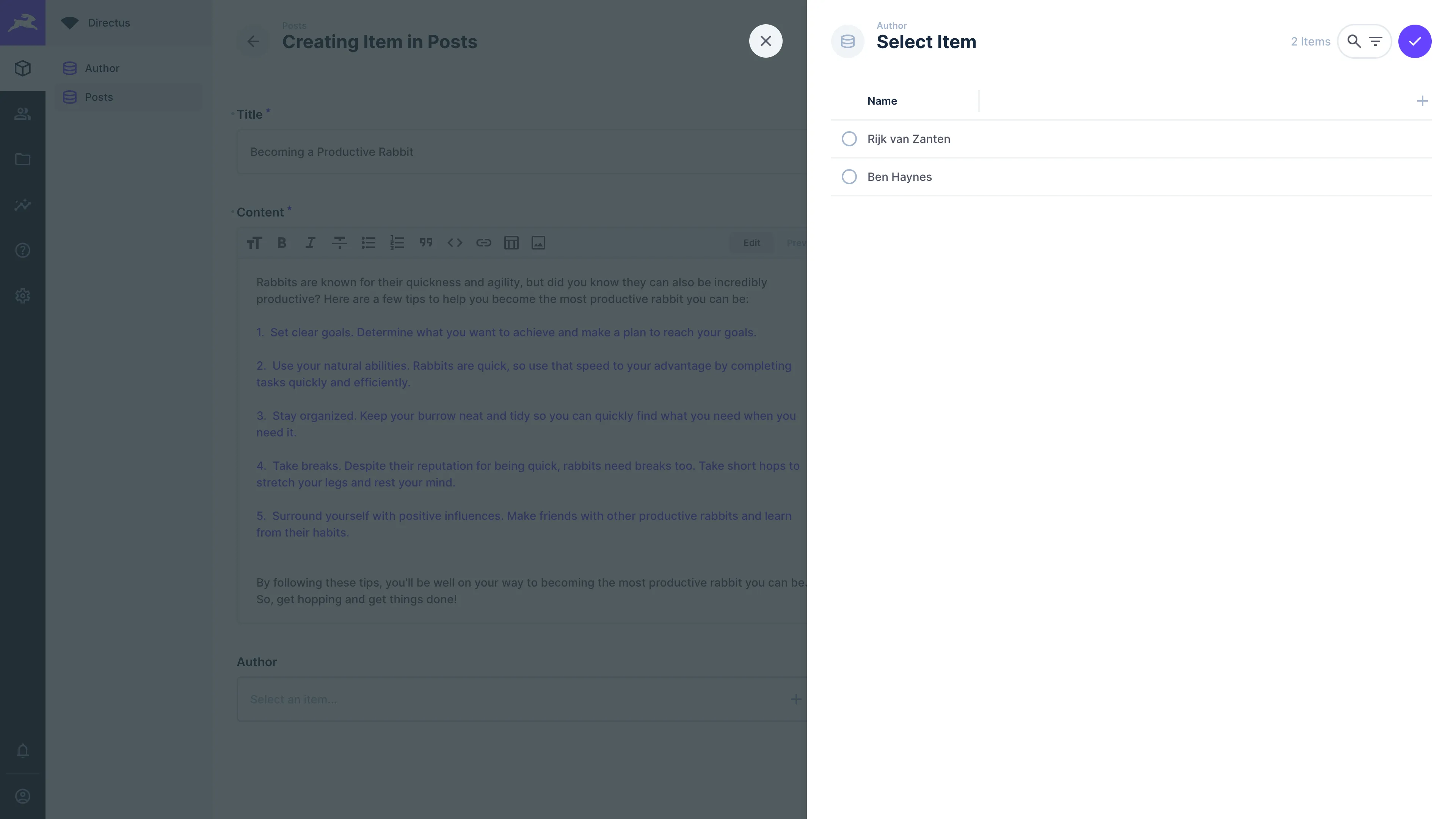Open the filter options icon
Viewport: 1456px width, 819px height.
tap(1375, 41)
